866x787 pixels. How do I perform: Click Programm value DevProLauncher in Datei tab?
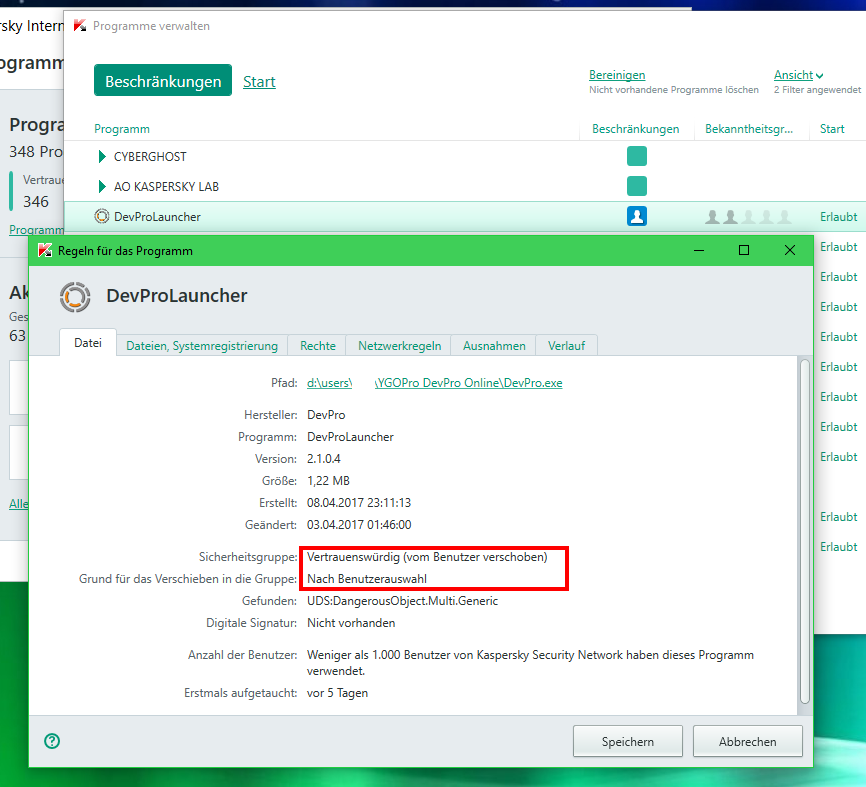(x=350, y=437)
